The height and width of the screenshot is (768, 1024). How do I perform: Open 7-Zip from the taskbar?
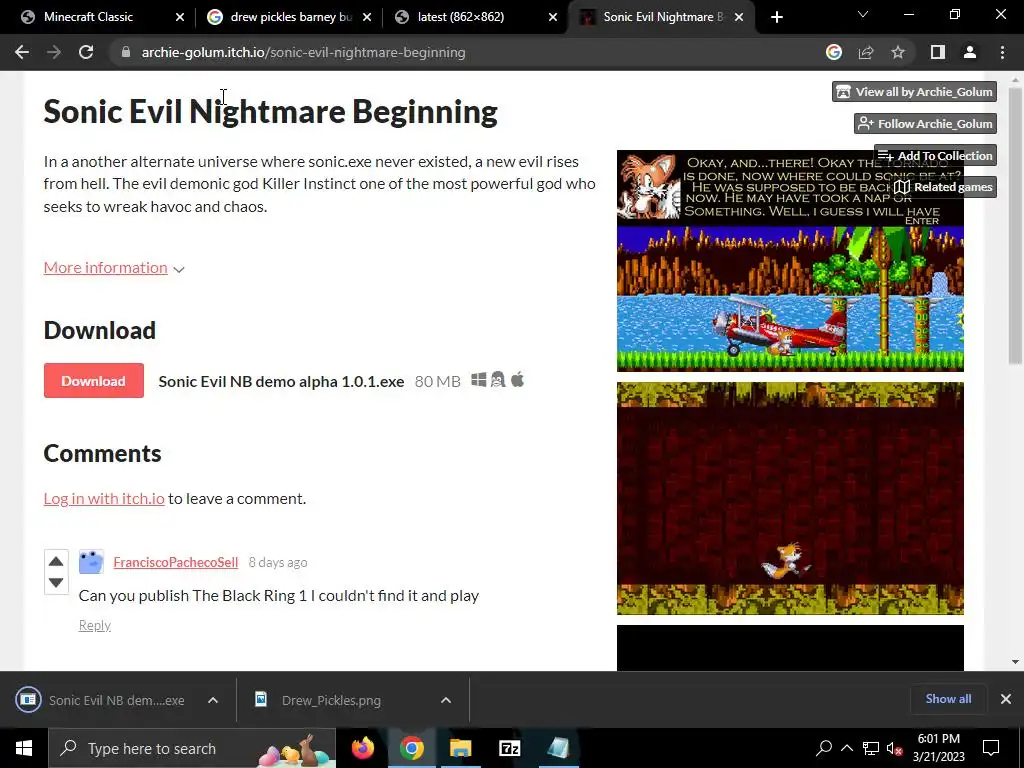tap(509, 748)
